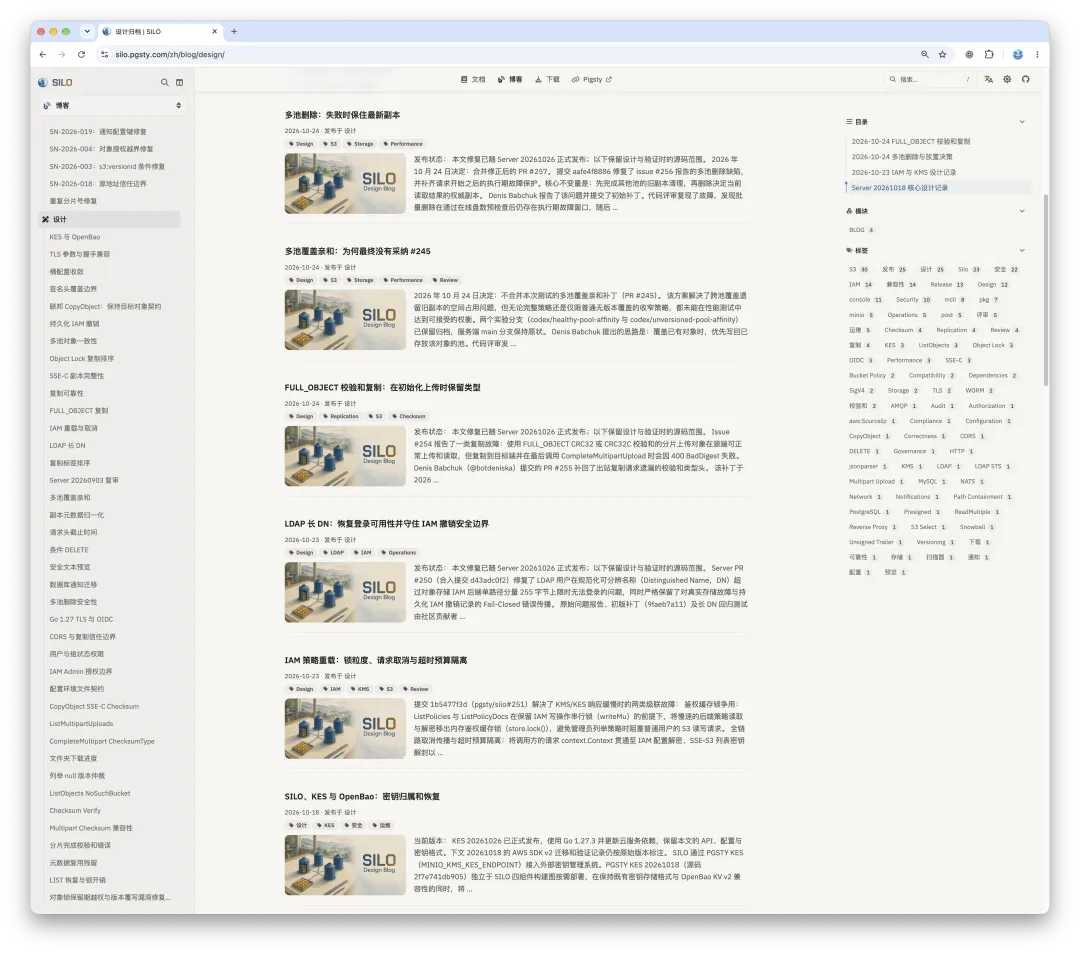Select the BLOG module tag
The width and height of the screenshot is (1080, 954).
pyautogui.click(x=861, y=230)
